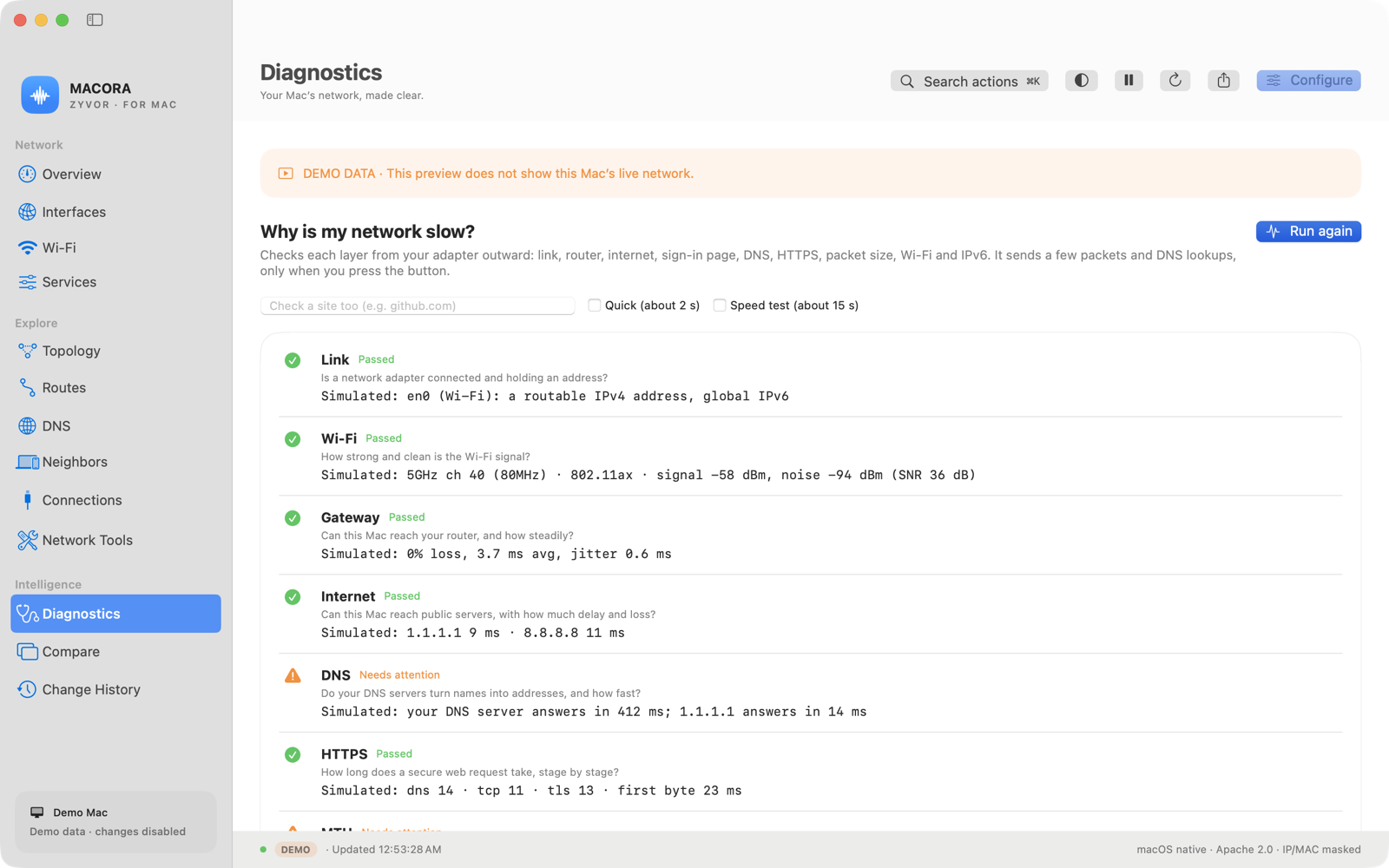Image resolution: width=1389 pixels, height=868 pixels.
Task: Click the DNS Needs attention label
Action: click(399, 675)
